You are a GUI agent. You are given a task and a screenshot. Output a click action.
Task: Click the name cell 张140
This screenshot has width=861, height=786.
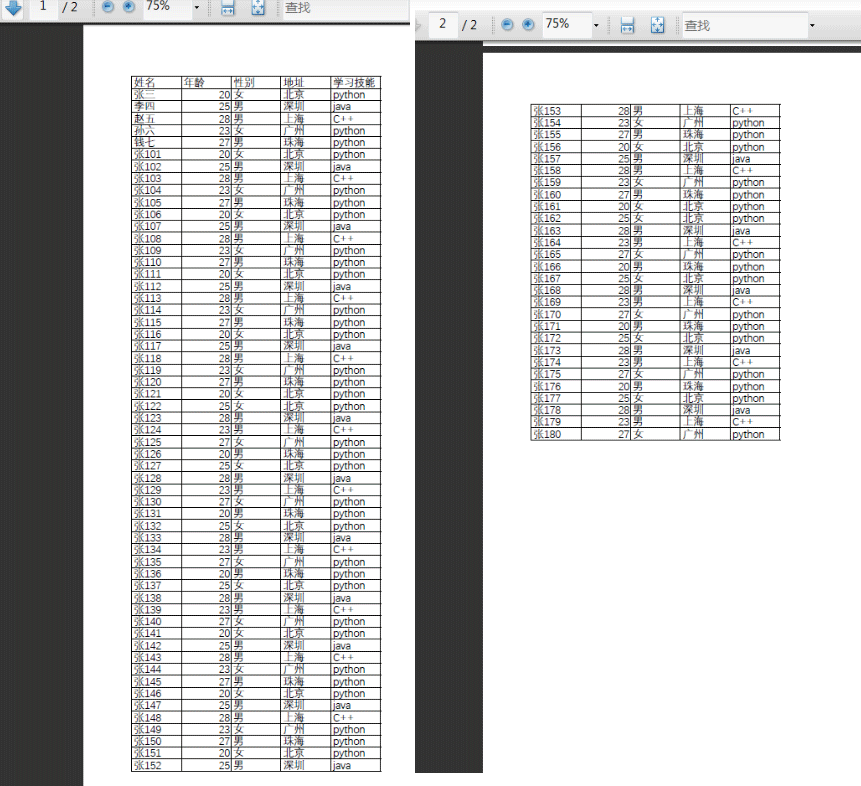point(156,622)
